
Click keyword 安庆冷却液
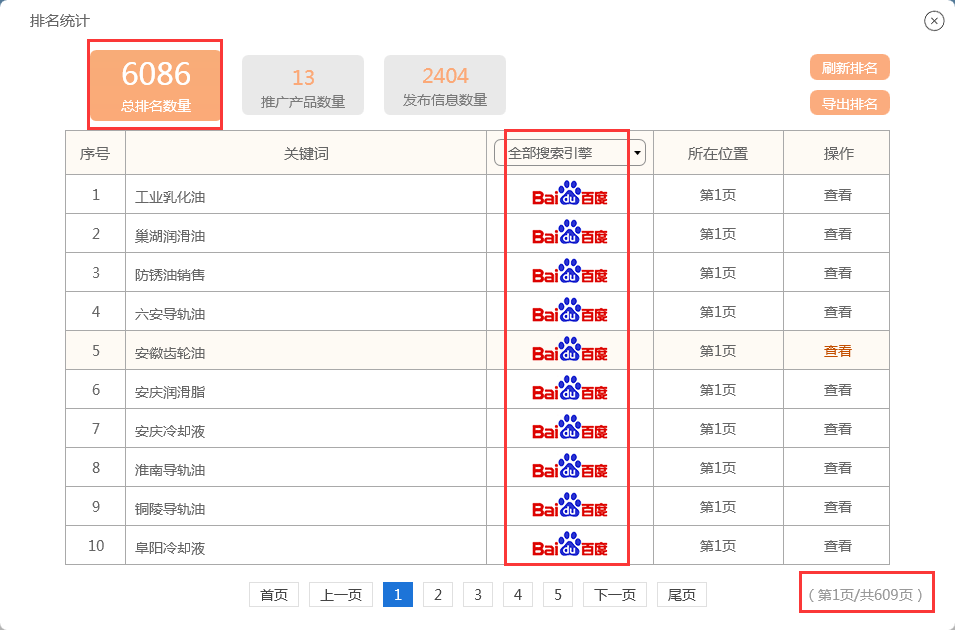click(x=170, y=431)
